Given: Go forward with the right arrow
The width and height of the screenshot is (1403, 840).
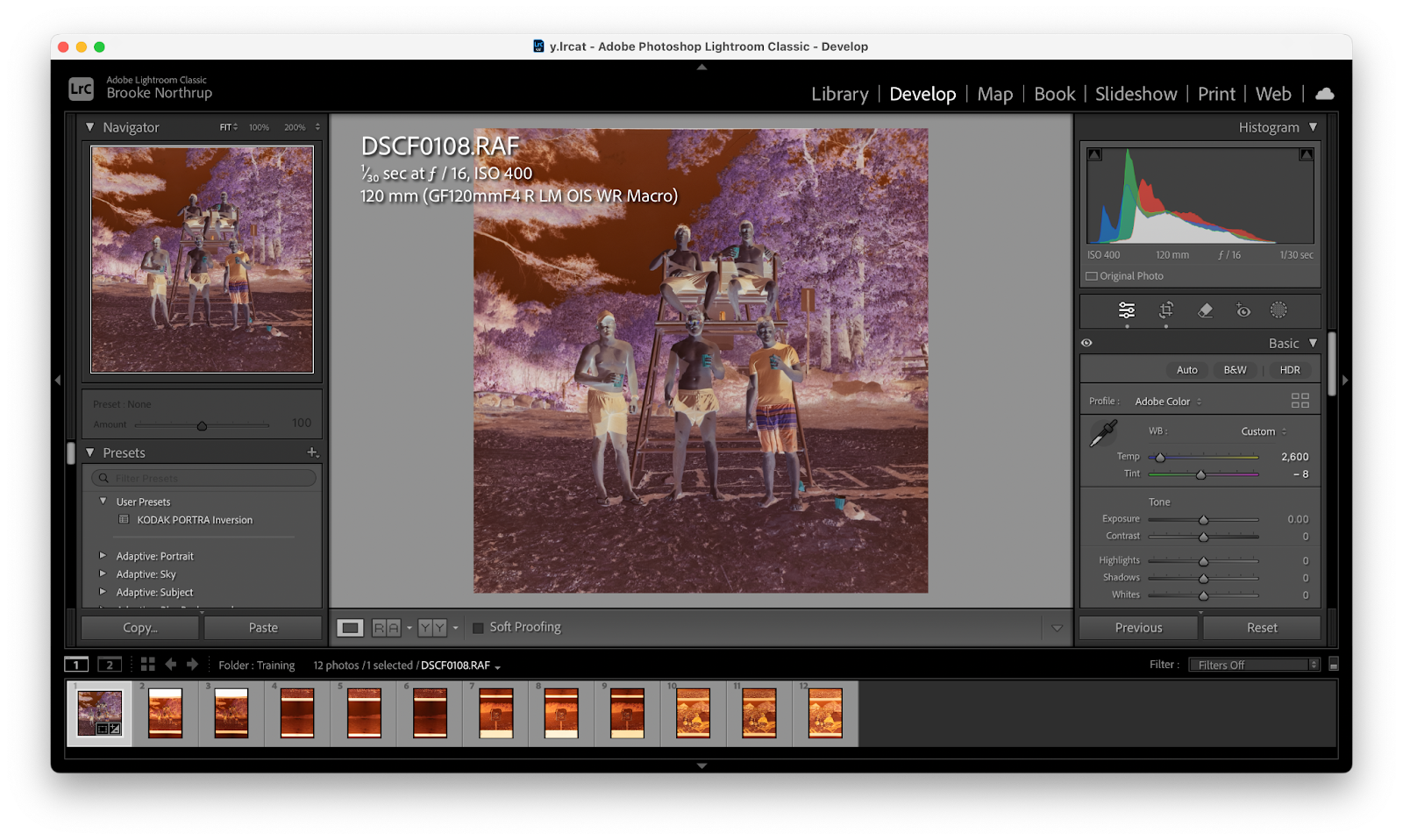Looking at the screenshot, I should [192, 665].
